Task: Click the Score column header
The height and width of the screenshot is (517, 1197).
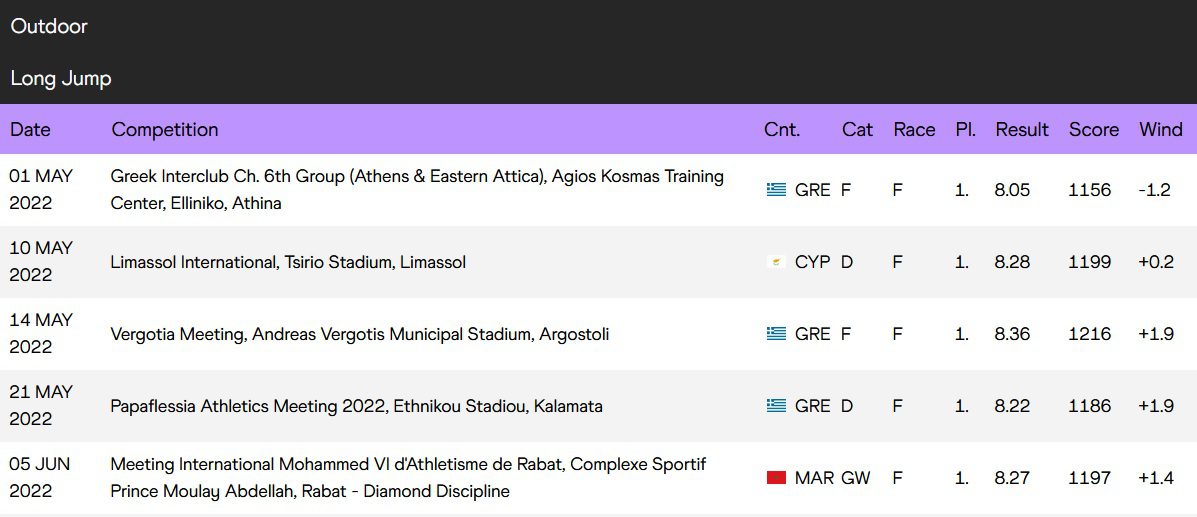Action: [x=1093, y=130]
